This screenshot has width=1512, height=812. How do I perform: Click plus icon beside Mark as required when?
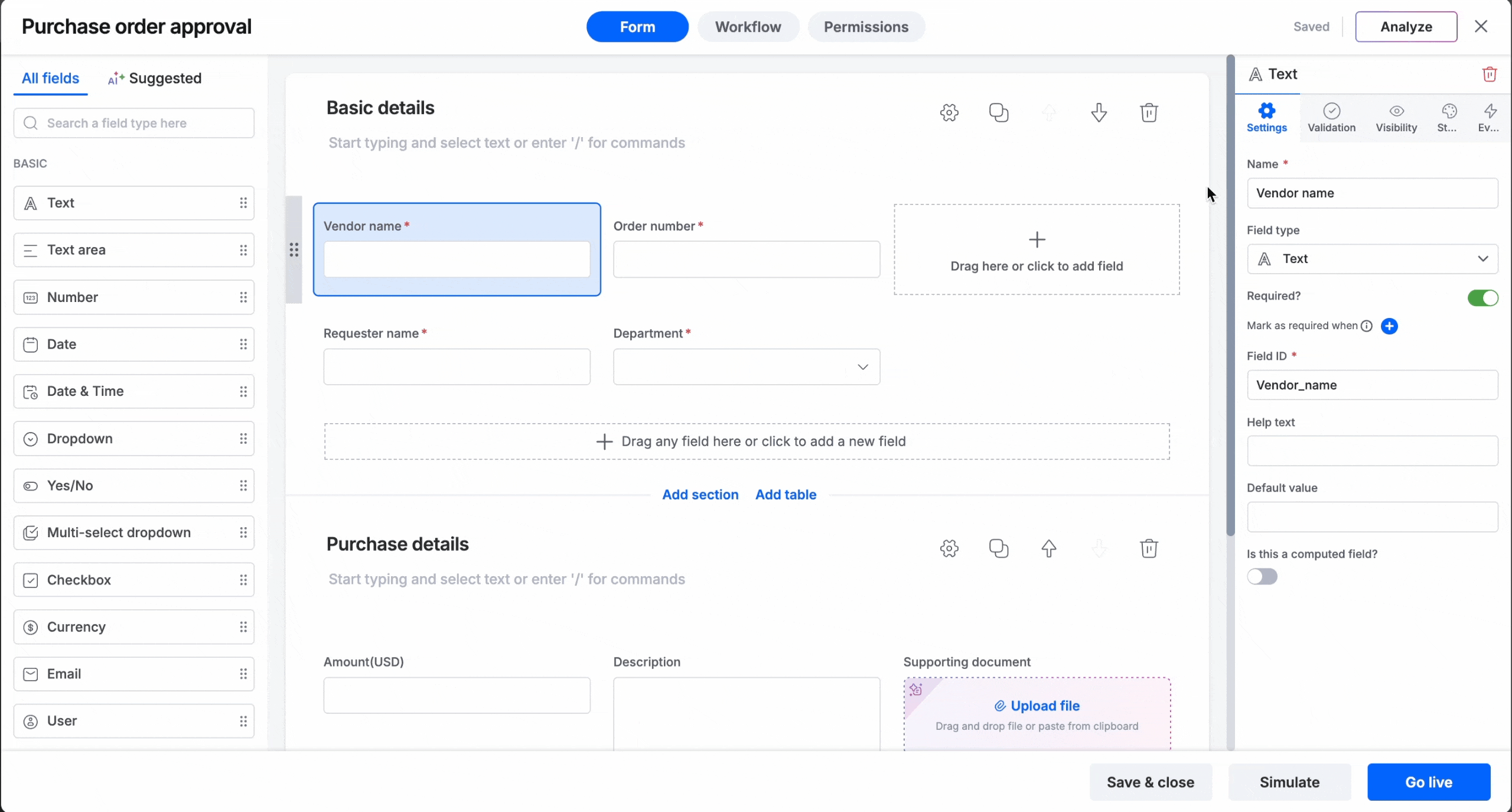pyautogui.click(x=1389, y=326)
